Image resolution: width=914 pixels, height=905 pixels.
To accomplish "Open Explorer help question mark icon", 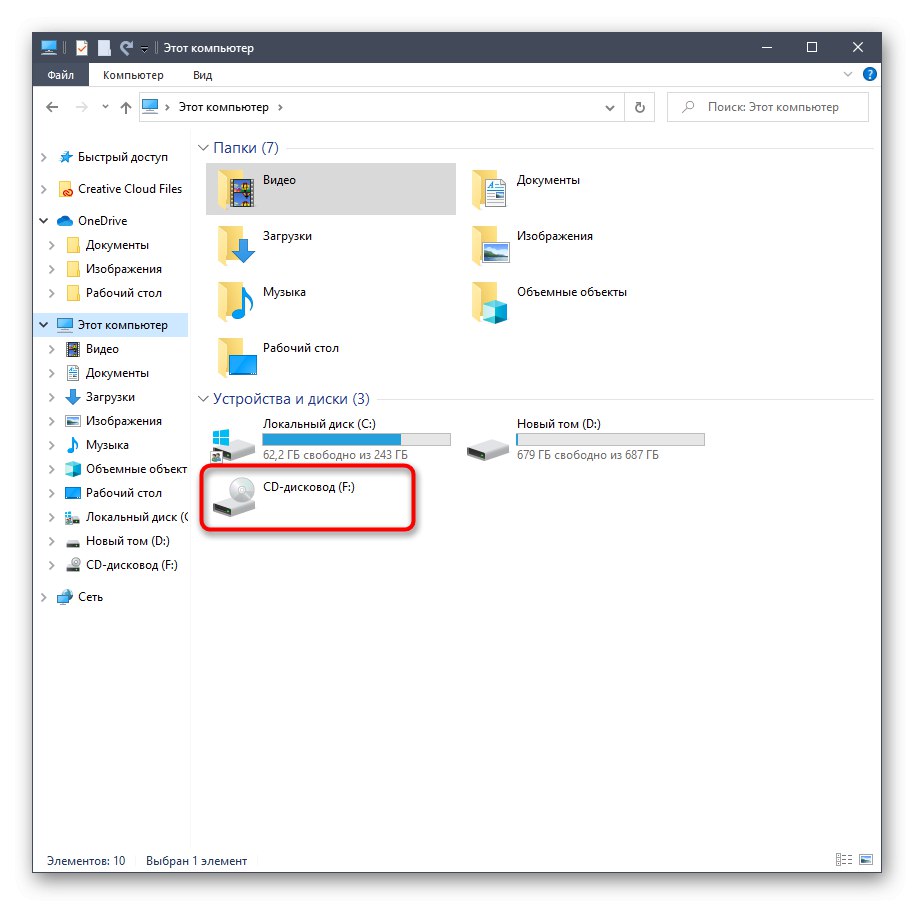I will [870, 75].
